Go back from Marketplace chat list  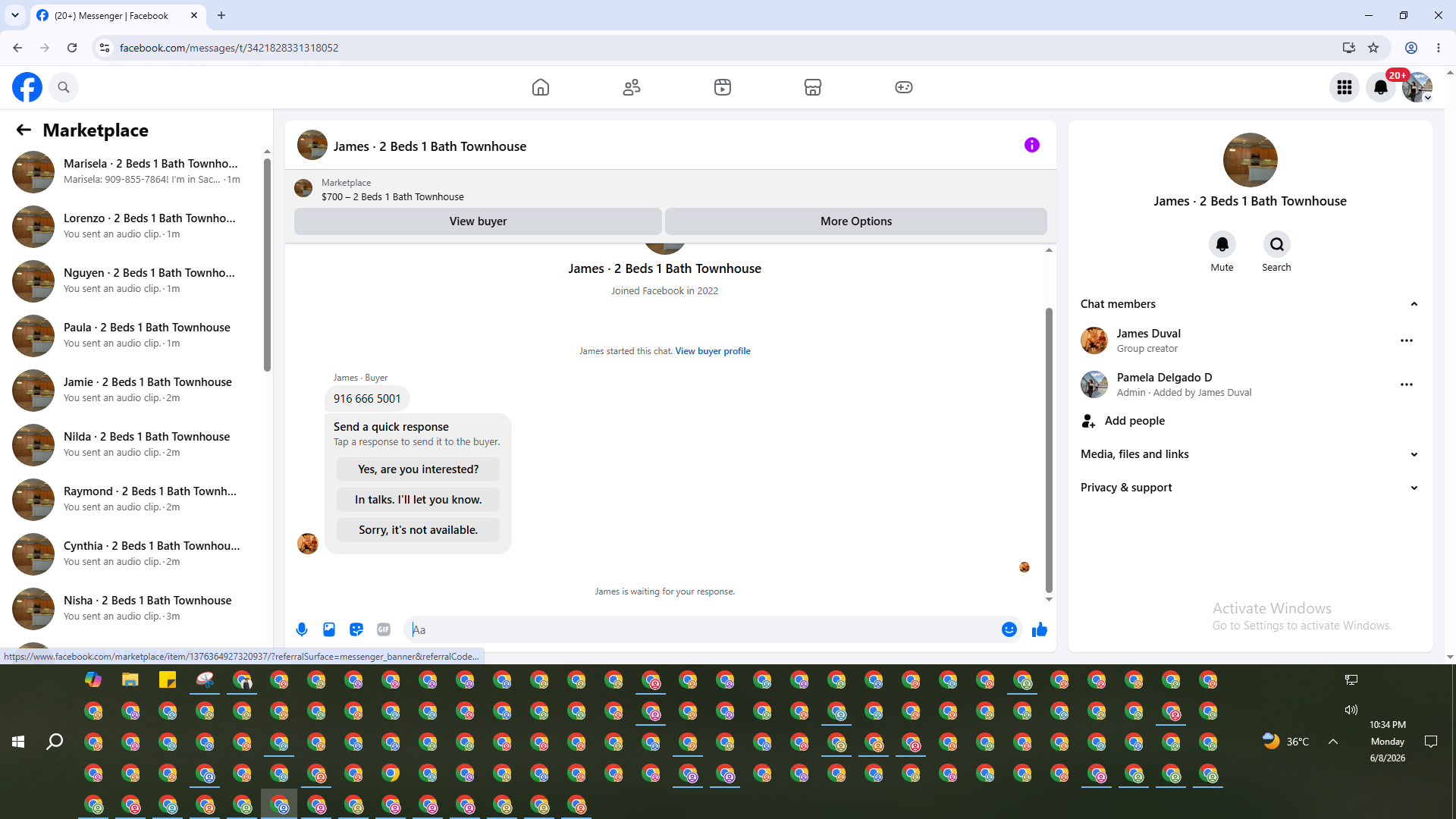(x=24, y=130)
